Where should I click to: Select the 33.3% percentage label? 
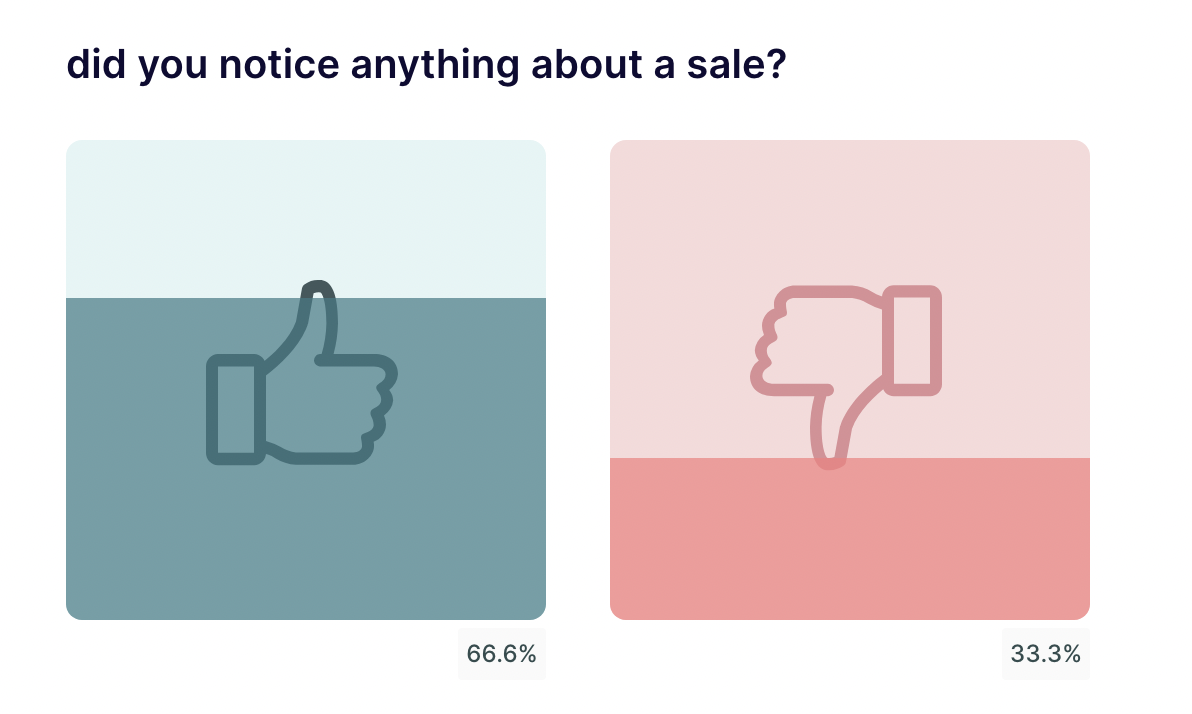coord(1045,654)
